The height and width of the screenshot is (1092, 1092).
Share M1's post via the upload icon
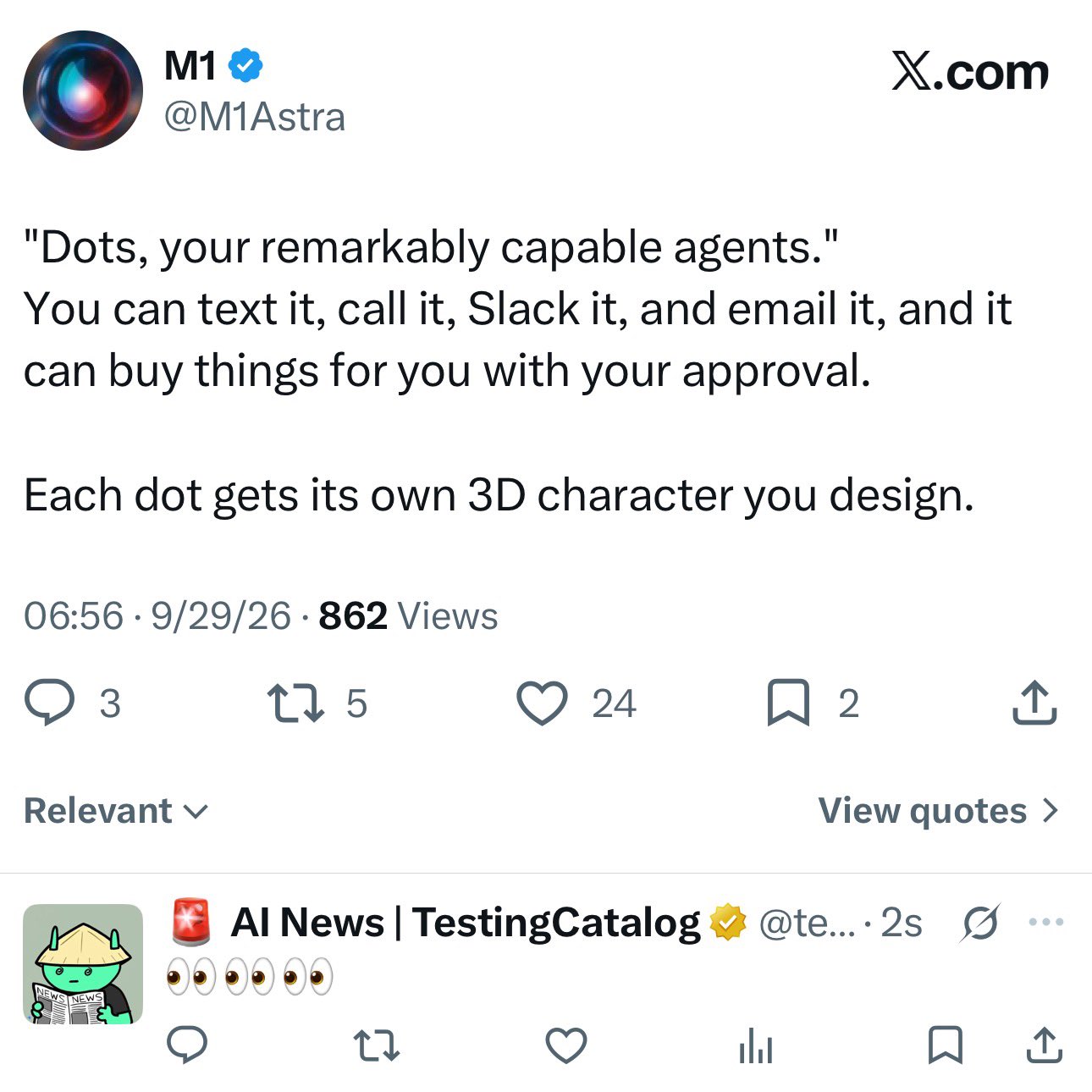coord(1034,703)
